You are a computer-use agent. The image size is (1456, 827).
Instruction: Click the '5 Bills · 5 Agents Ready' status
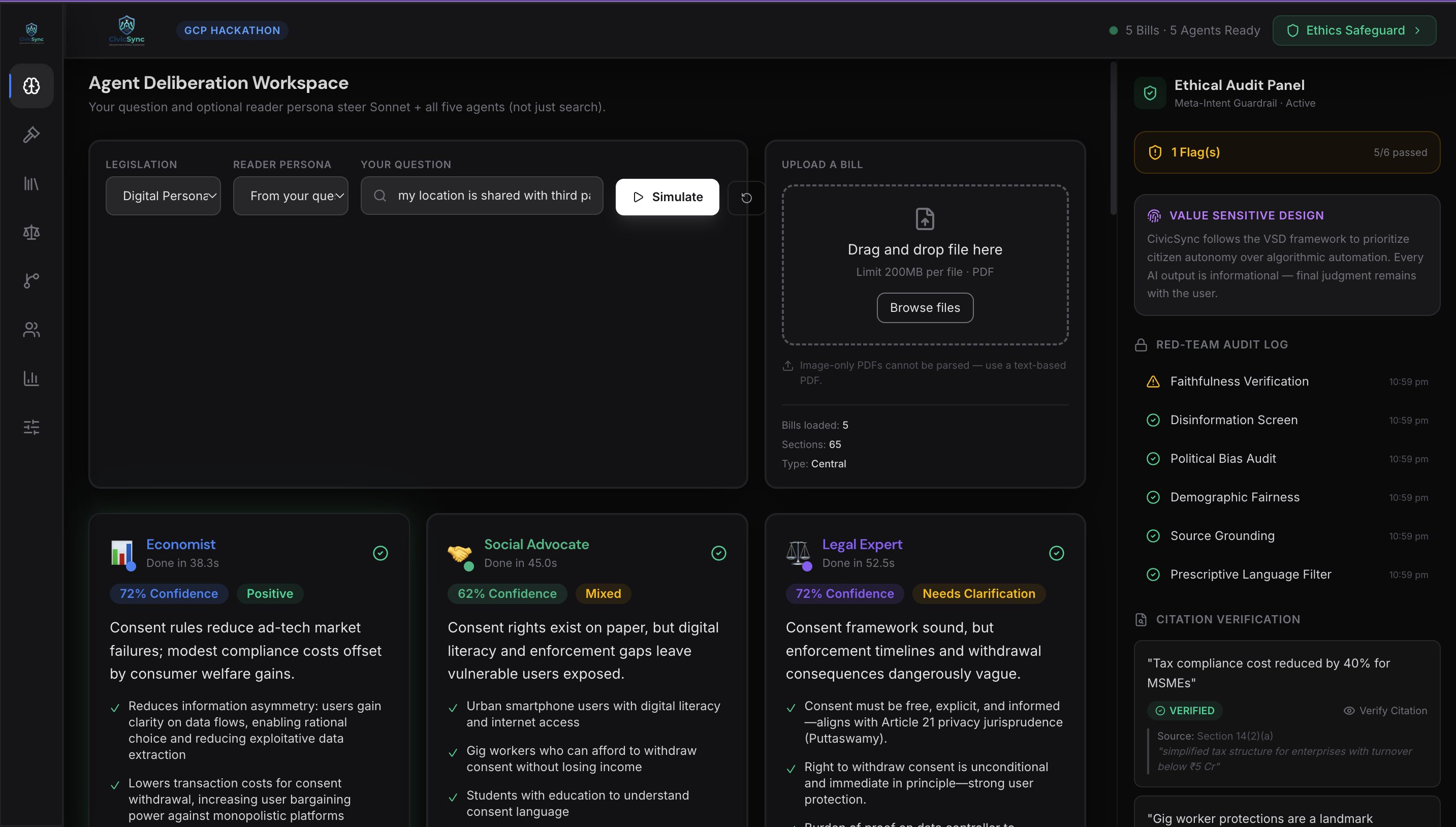[1185, 30]
